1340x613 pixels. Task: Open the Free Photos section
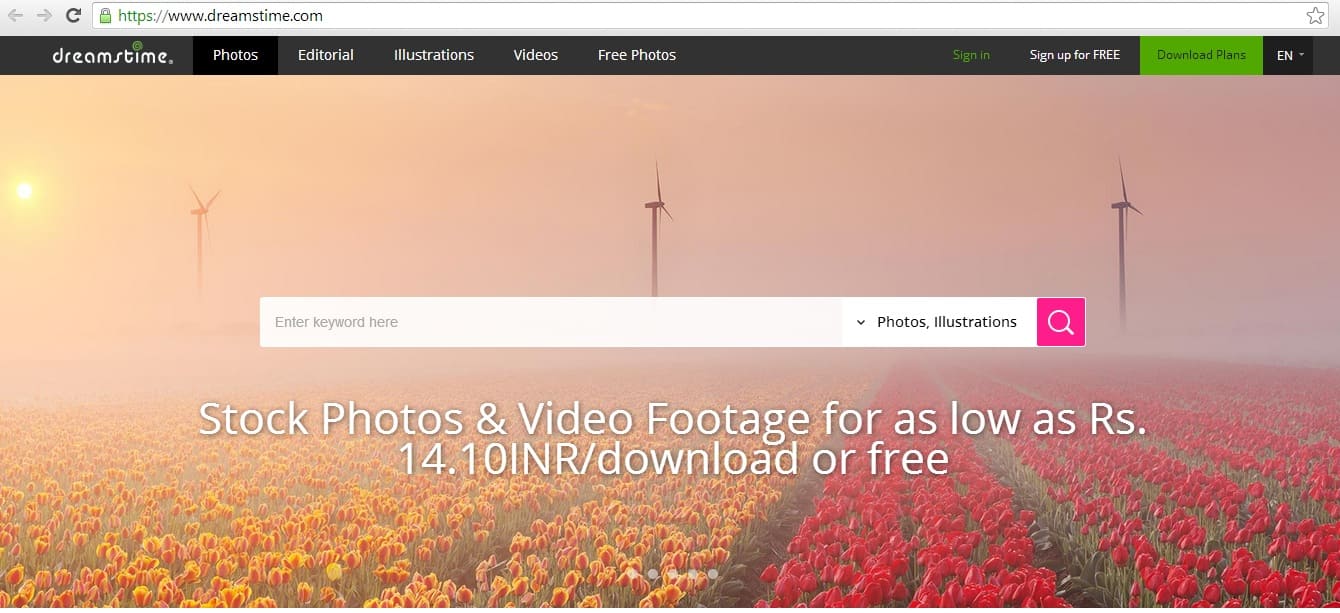click(x=637, y=55)
